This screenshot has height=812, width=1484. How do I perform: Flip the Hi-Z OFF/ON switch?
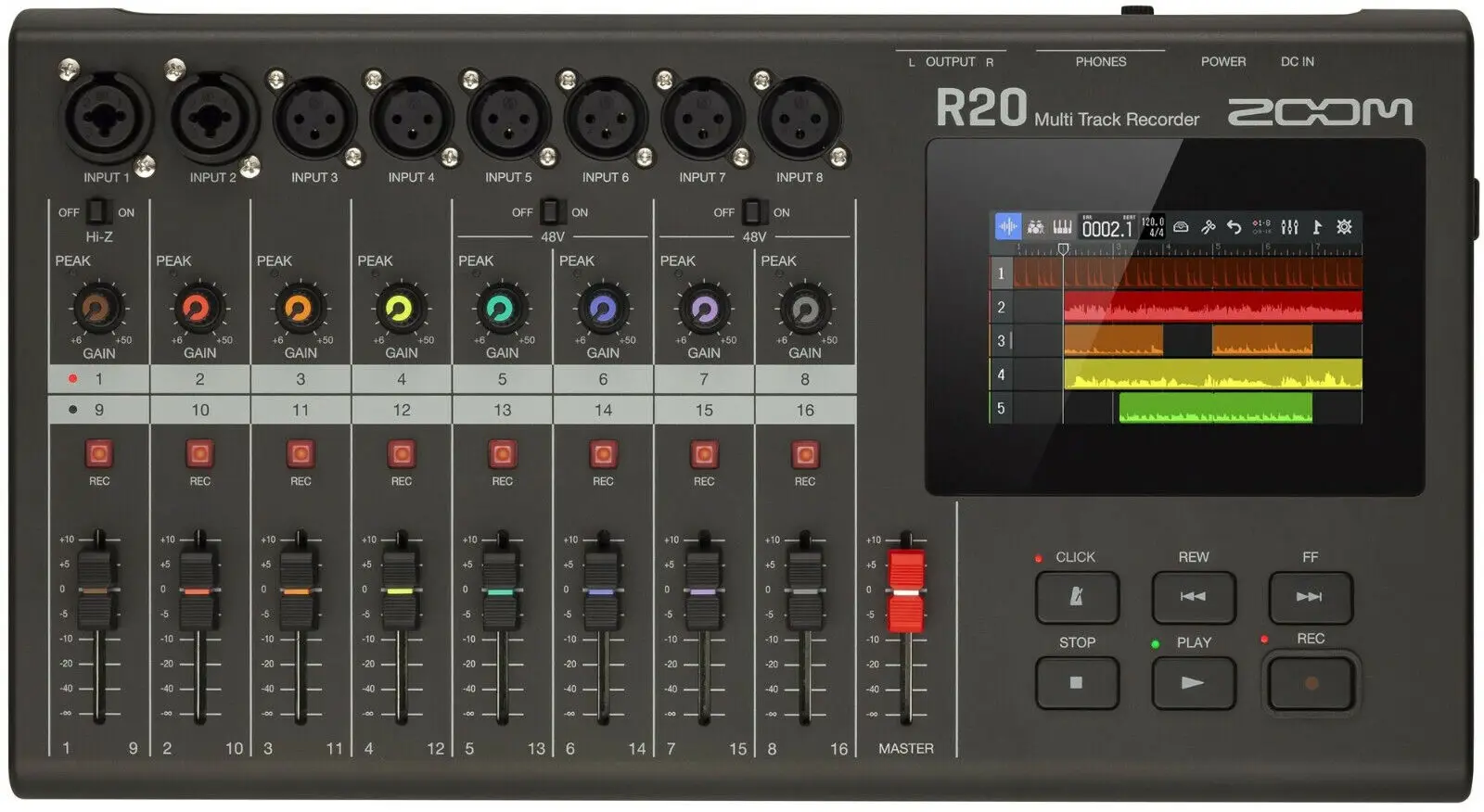click(97, 212)
